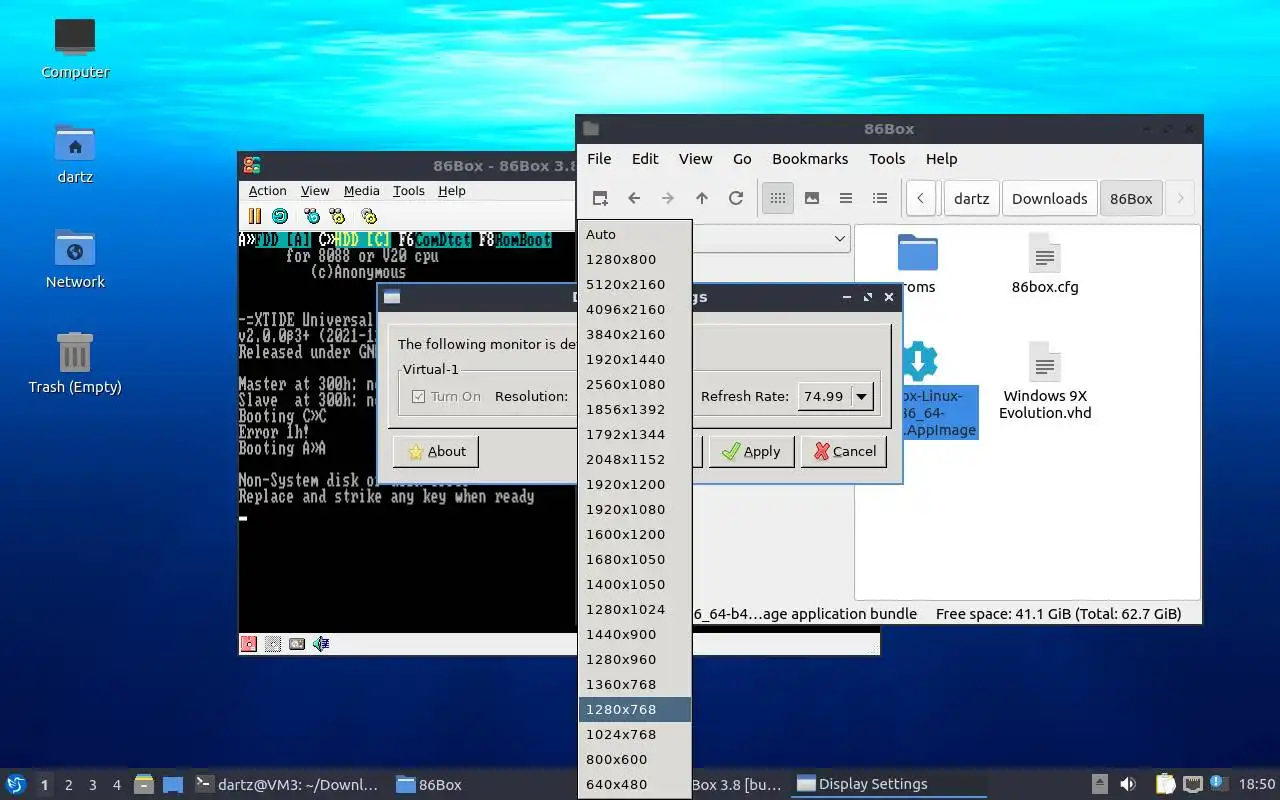This screenshot has width=1280, height=800.
Task: Select the 86box.cfg file
Action: pos(1045,265)
